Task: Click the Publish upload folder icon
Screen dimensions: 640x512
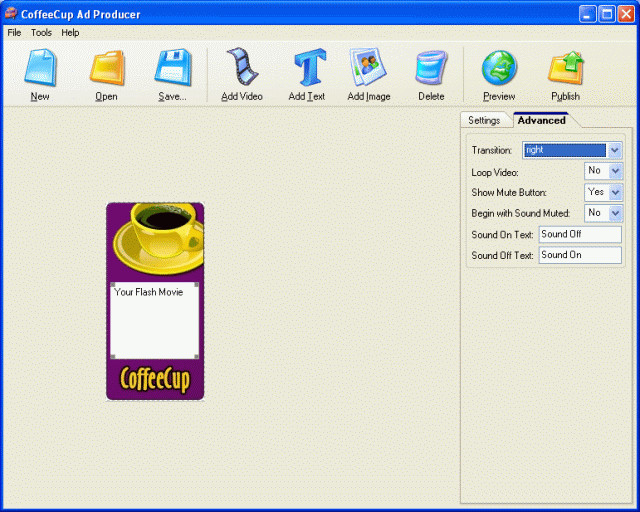Action: [x=566, y=67]
